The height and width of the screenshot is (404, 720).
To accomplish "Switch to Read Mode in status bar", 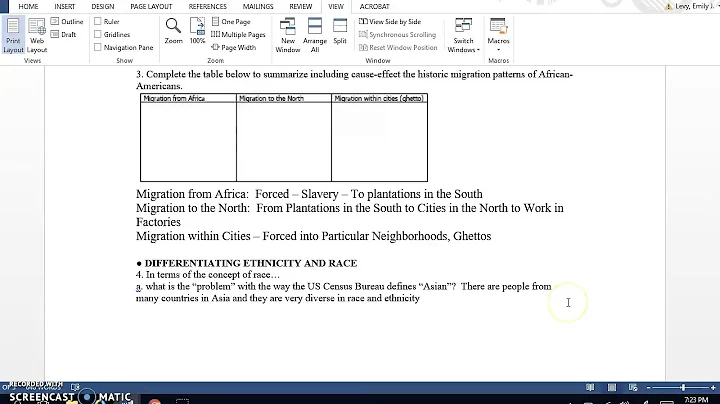I will click(x=590, y=387).
